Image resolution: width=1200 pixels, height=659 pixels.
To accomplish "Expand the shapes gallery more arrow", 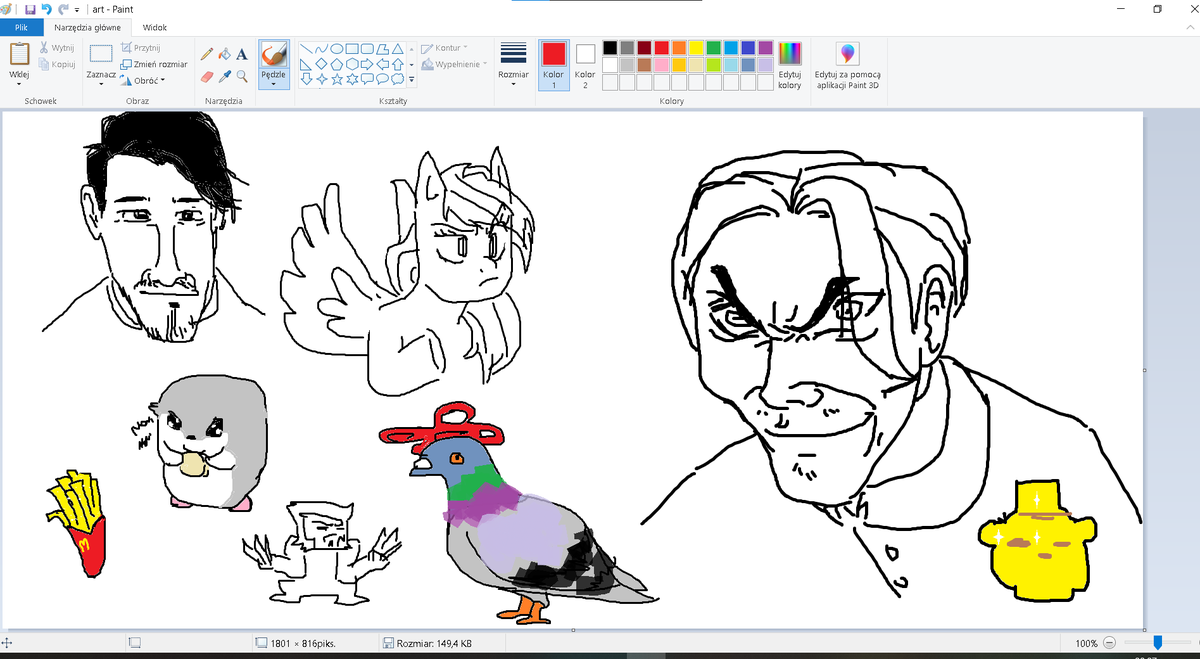I will [412, 78].
